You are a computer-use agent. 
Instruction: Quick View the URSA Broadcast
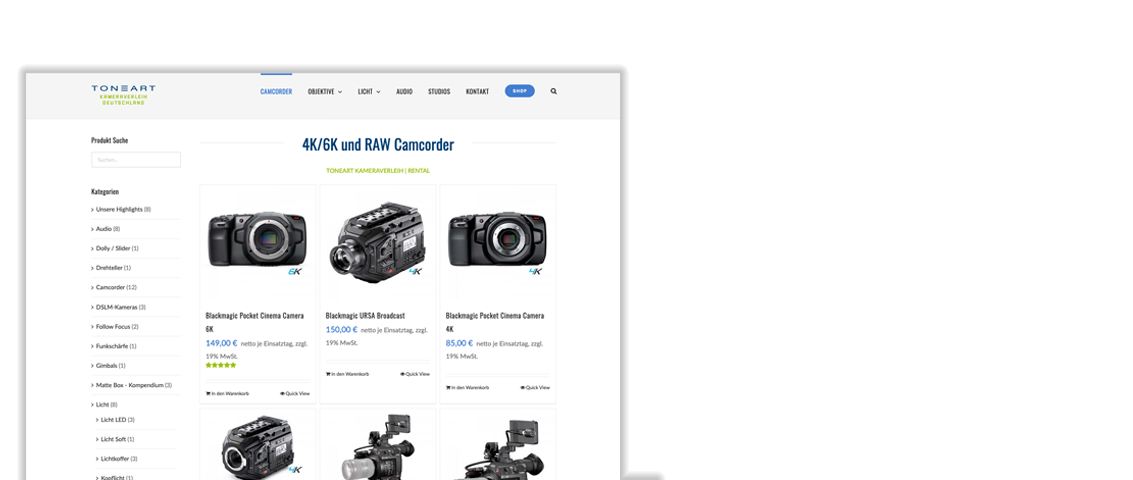[415, 374]
